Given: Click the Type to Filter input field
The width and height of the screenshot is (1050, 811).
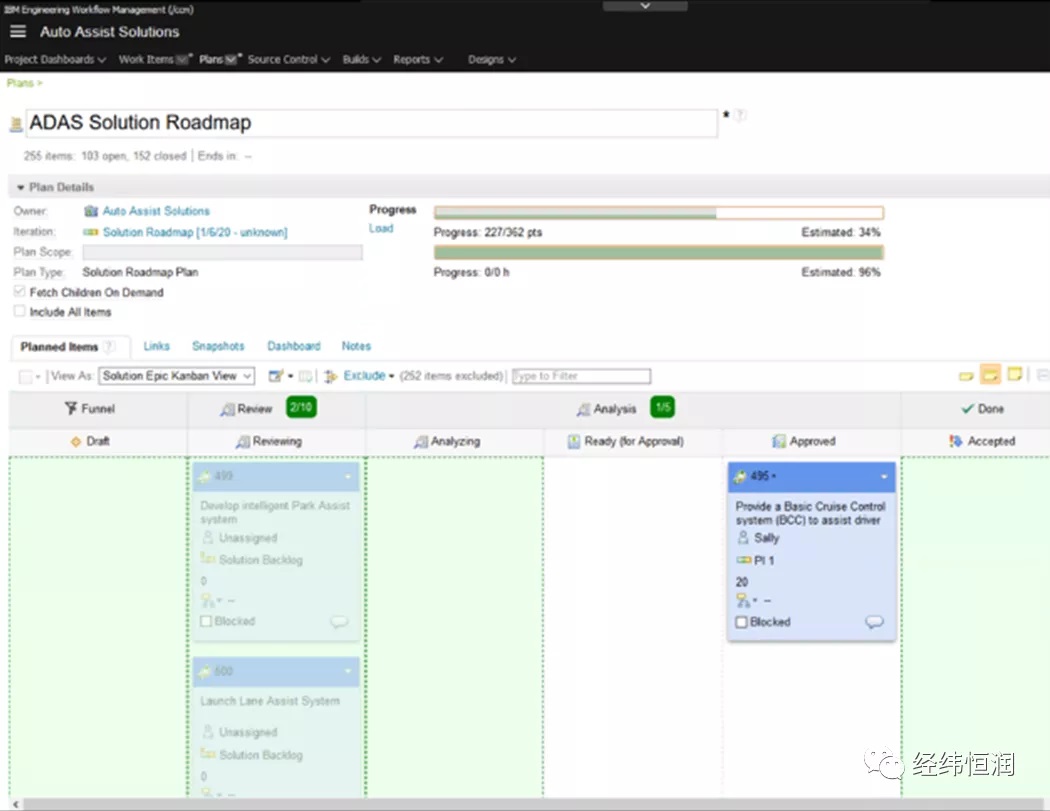Looking at the screenshot, I should pyautogui.click(x=581, y=376).
